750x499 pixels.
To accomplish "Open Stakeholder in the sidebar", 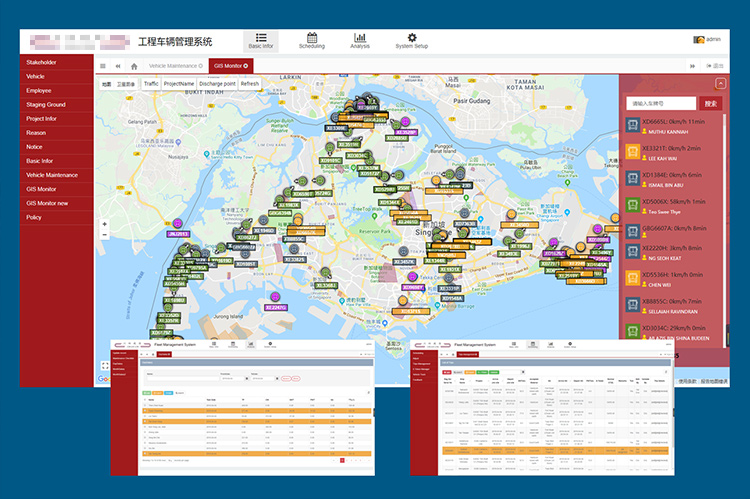I will click(56, 62).
